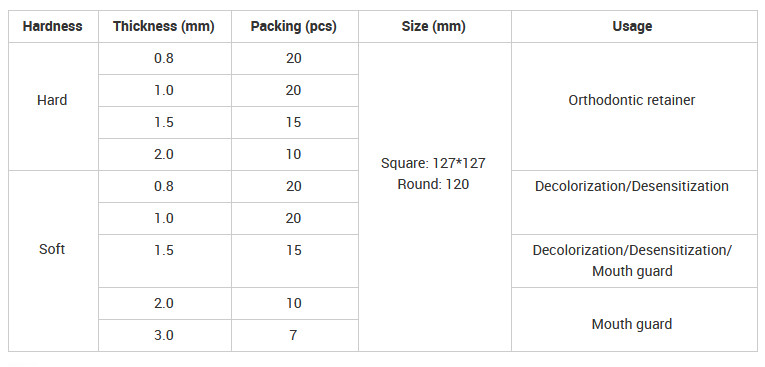Select the Decolorization/Desensitization/ Mouth guard cell
Image resolution: width=765 pixels, height=367 pixels.
(x=634, y=261)
